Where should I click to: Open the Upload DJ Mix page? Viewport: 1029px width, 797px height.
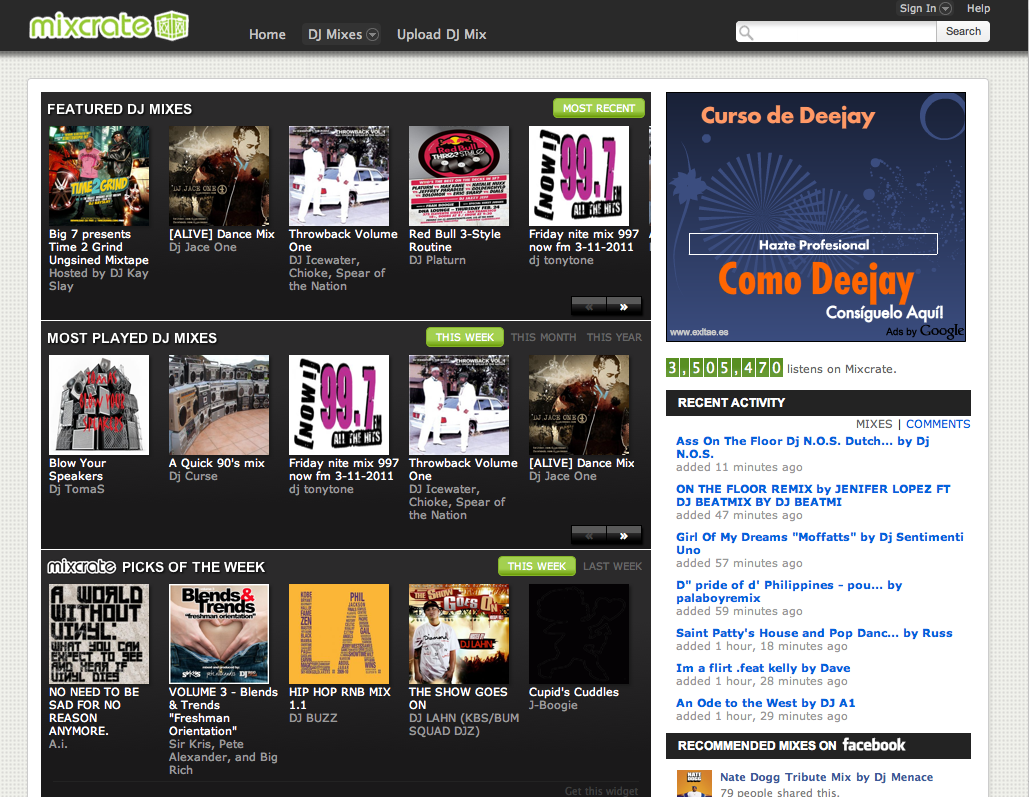pos(441,34)
